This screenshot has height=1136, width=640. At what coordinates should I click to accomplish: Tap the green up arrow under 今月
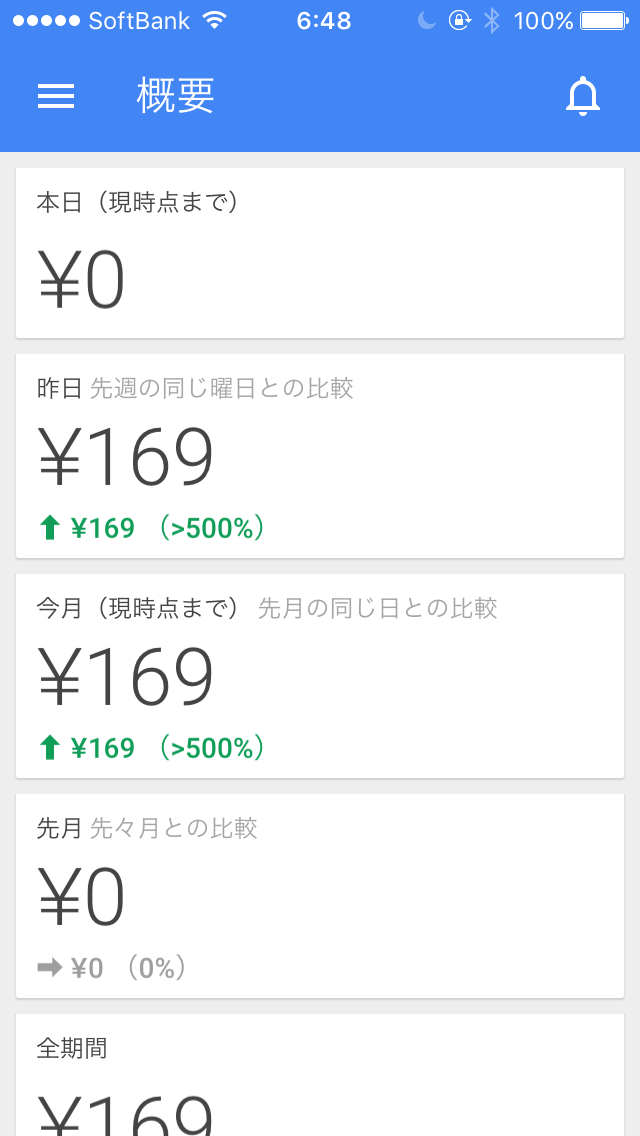pos(50,748)
